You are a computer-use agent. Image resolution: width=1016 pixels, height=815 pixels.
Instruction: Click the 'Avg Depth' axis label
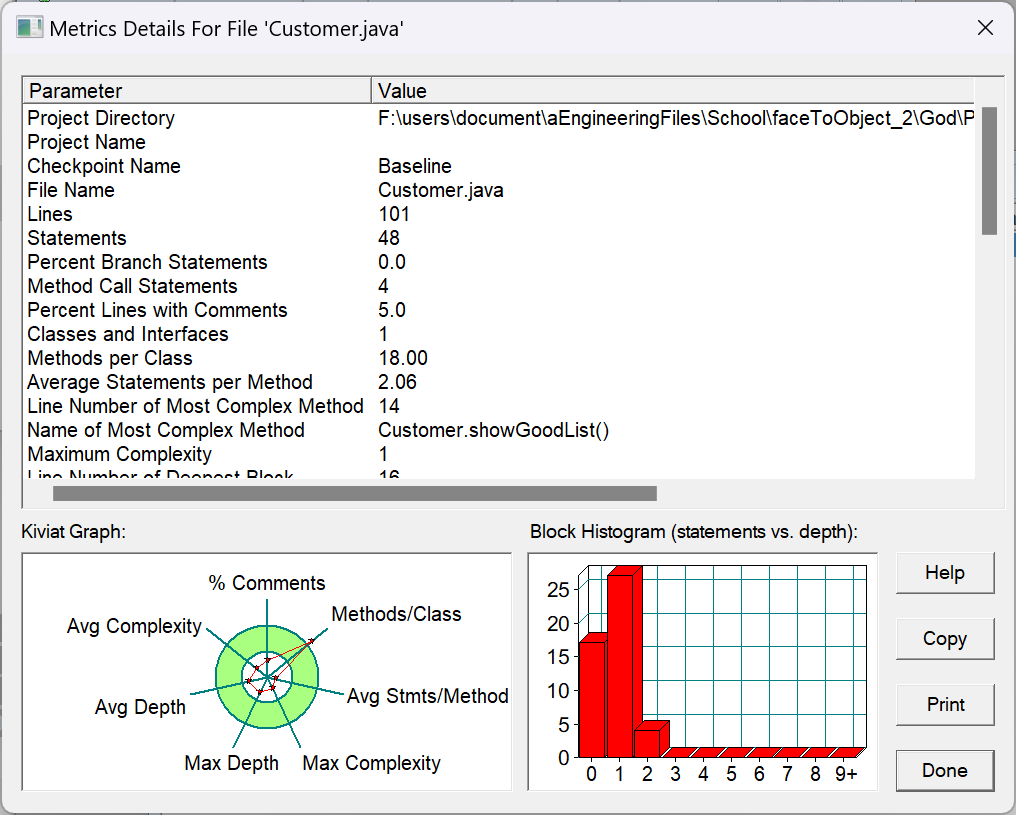tap(140, 707)
